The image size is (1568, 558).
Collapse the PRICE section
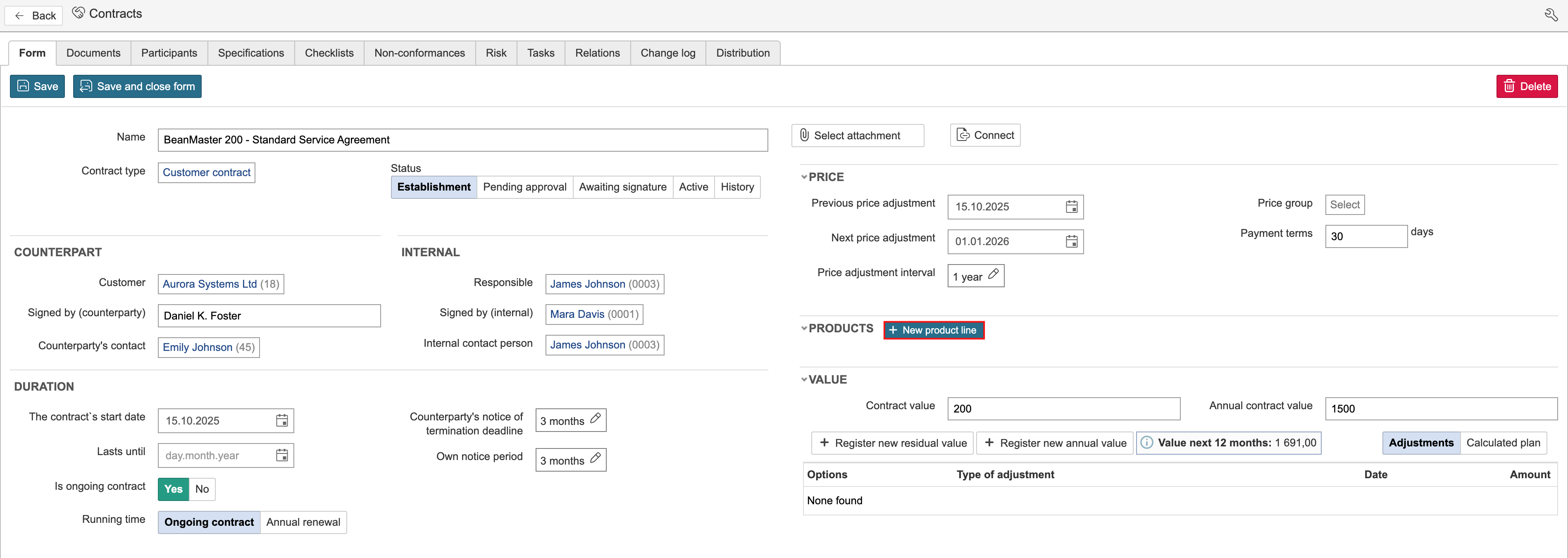(804, 177)
